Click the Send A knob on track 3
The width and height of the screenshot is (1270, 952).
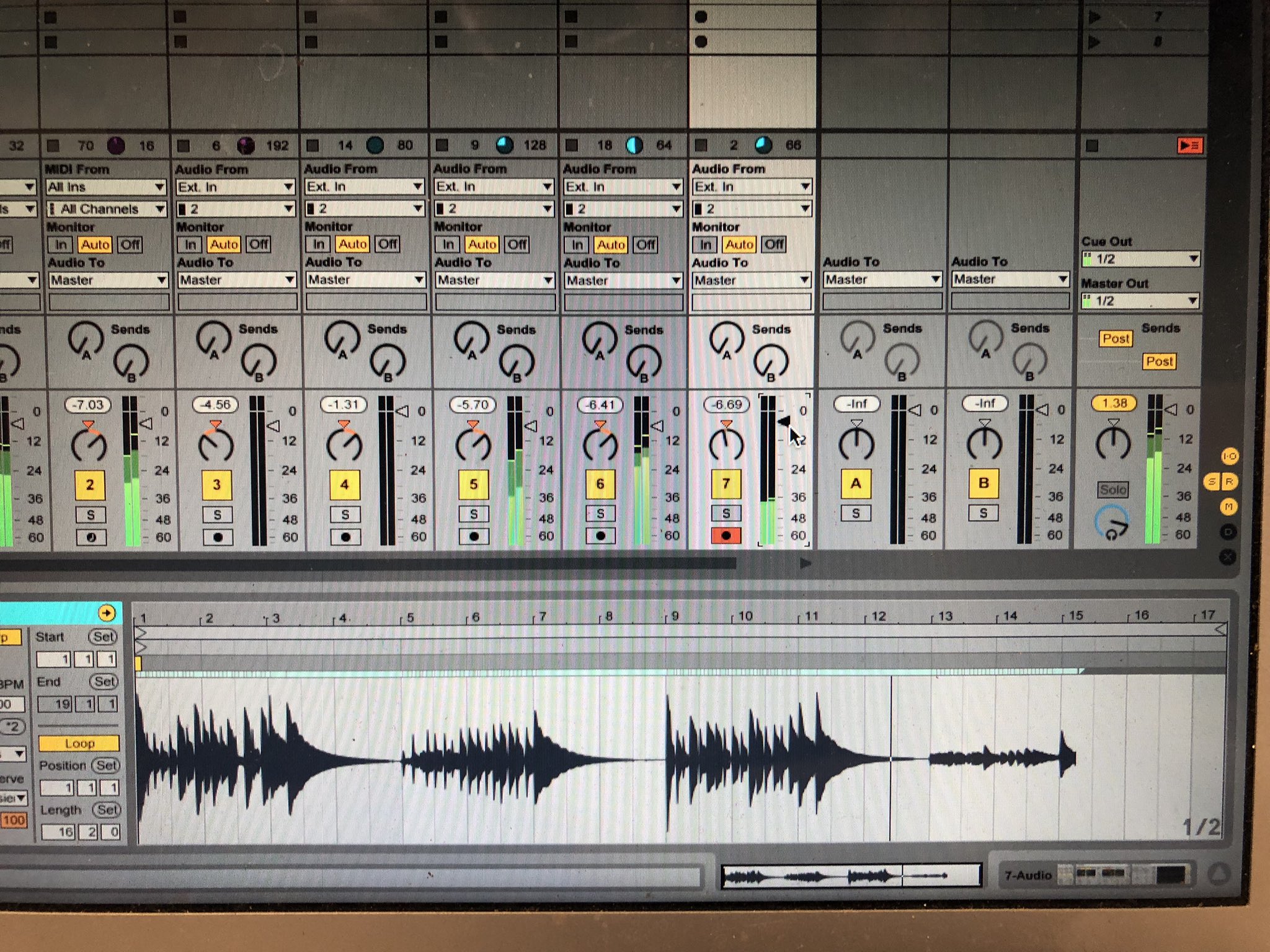click(214, 340)
